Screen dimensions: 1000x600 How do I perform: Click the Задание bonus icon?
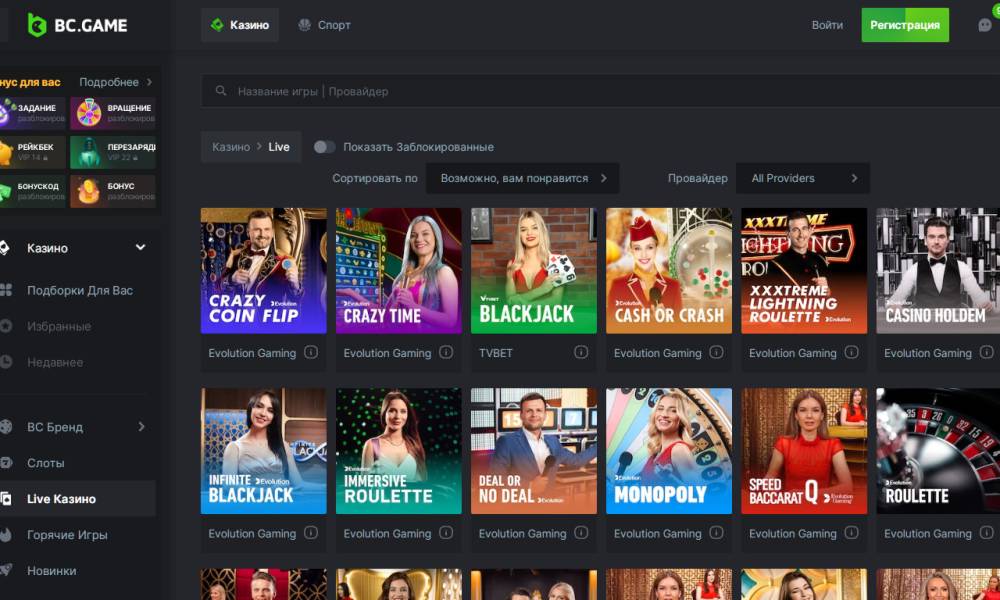[32, 113]
